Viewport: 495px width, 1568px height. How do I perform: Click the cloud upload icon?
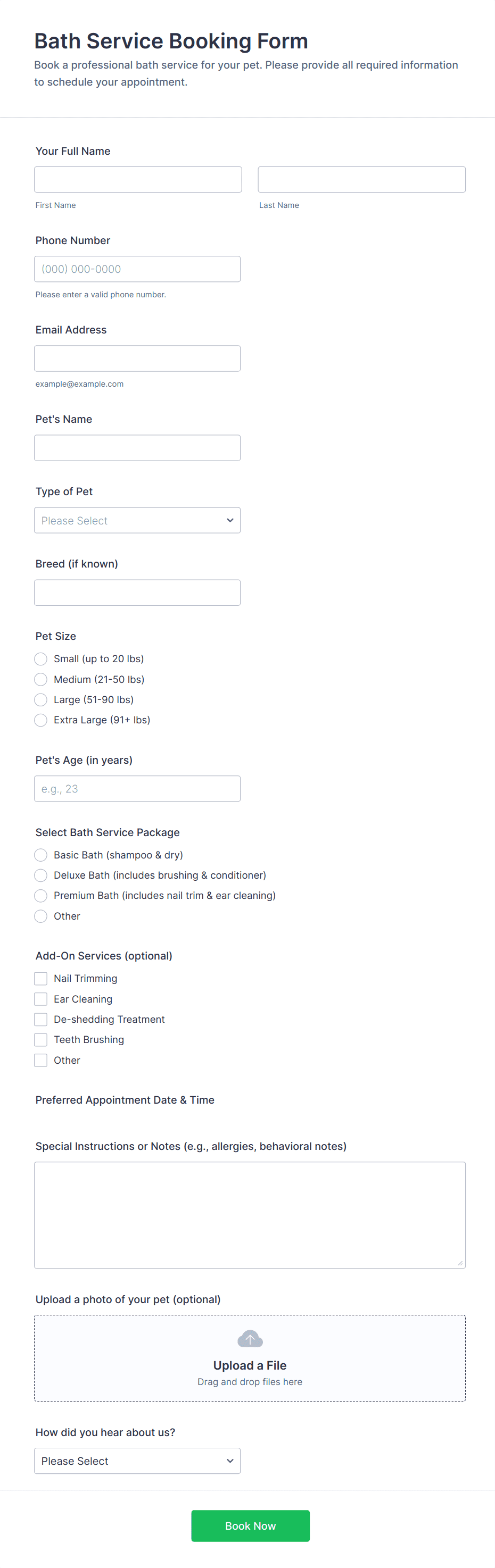click(250, 1339)
